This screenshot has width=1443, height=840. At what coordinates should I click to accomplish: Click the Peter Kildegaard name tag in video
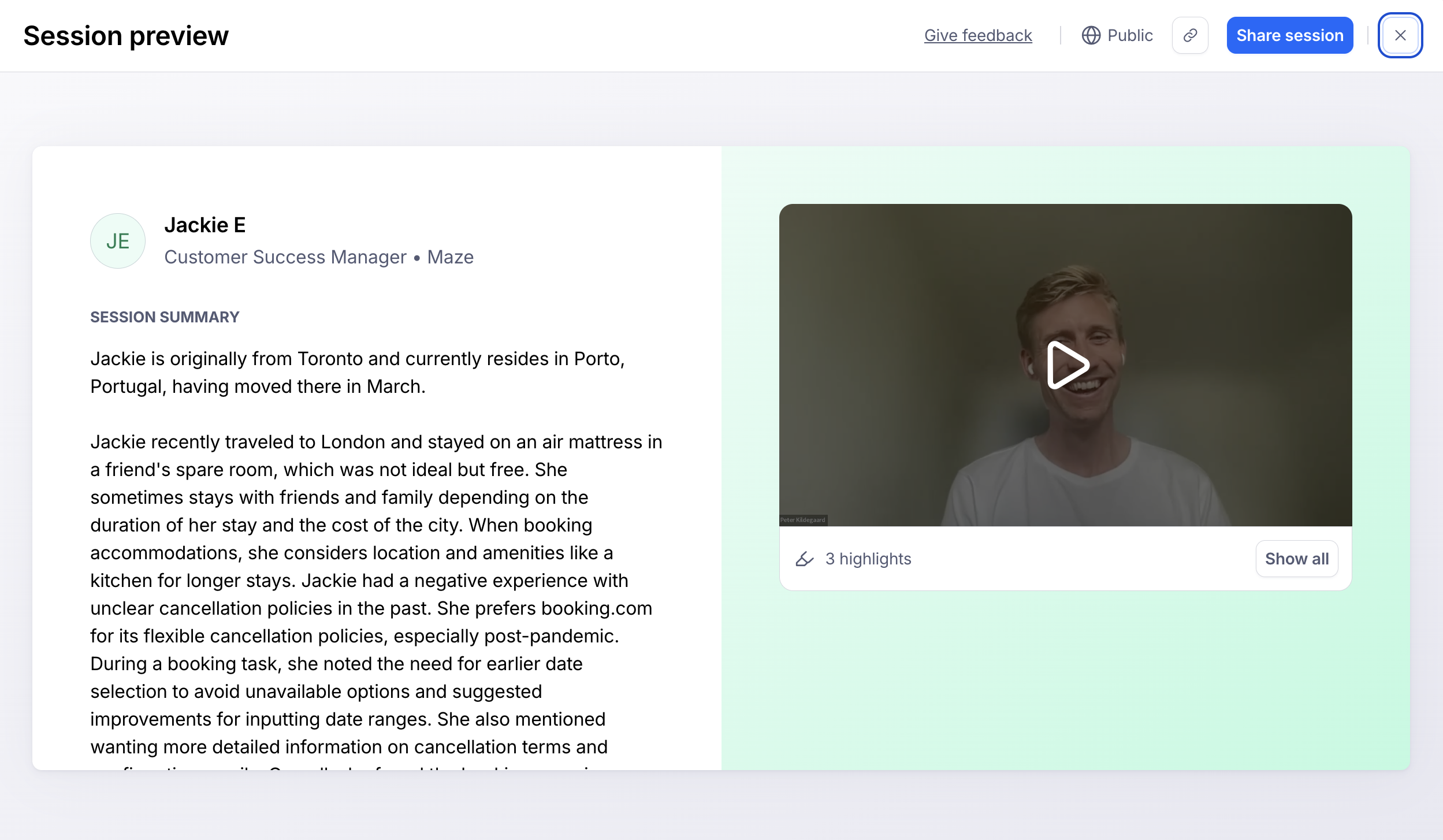click(803, 520)
